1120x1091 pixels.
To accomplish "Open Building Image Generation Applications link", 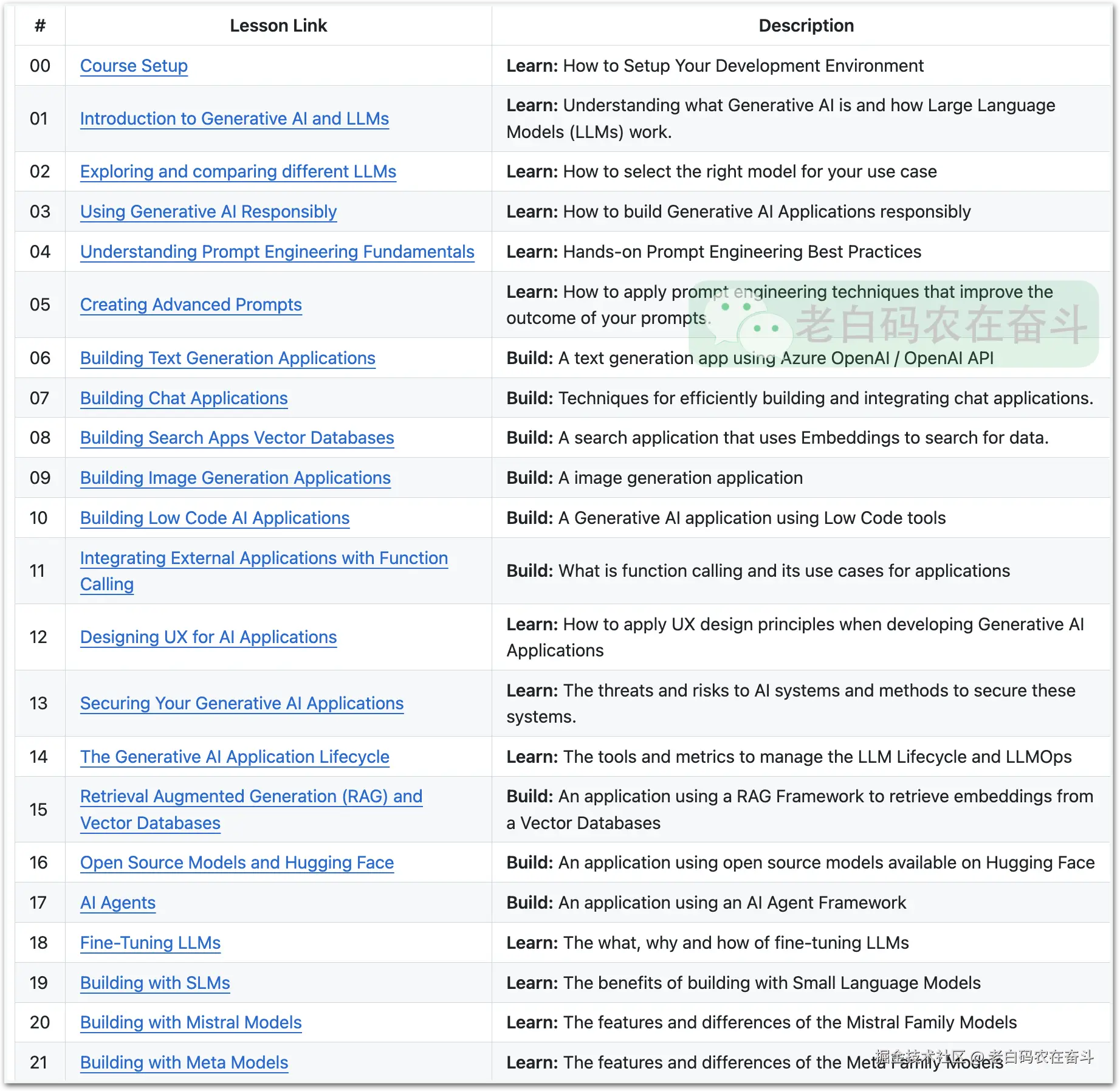I will coord(235,478).
